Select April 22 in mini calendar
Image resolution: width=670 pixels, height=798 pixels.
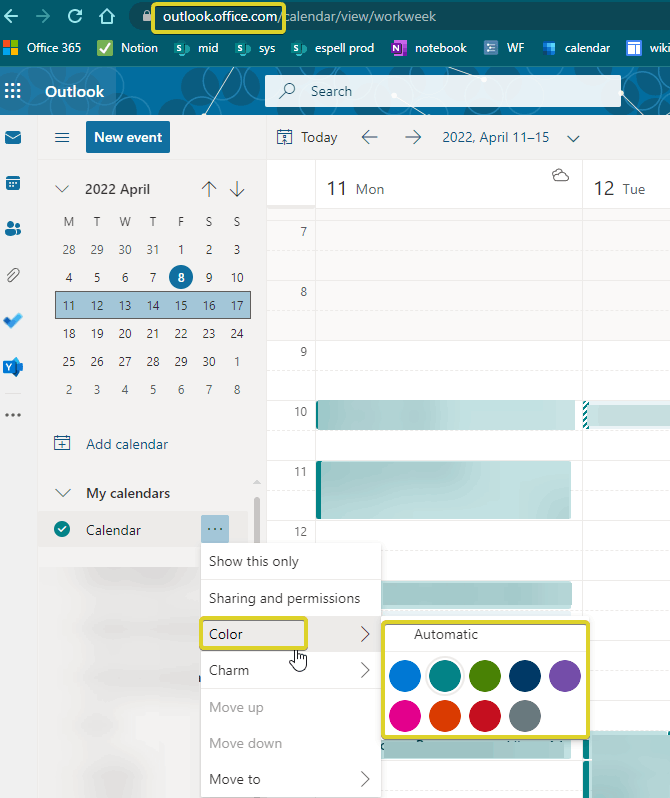click(181, 333)
